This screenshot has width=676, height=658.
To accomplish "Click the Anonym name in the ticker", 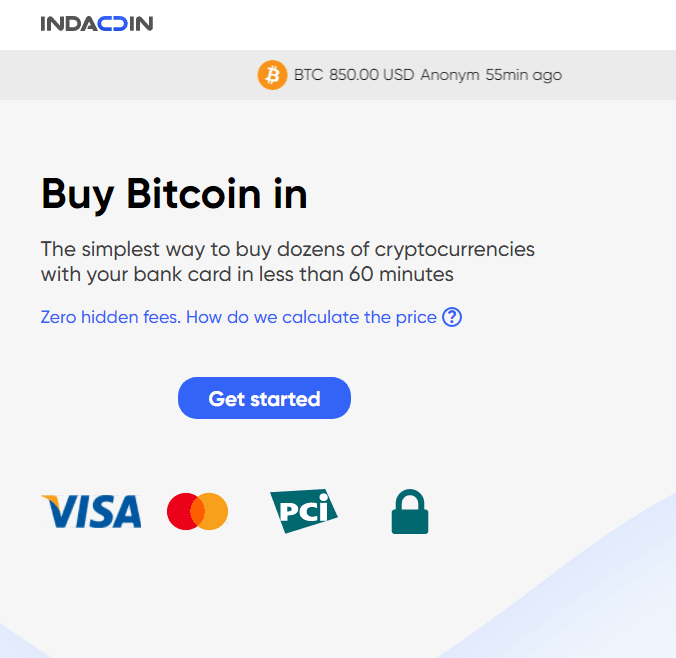I will pos(450,75).
